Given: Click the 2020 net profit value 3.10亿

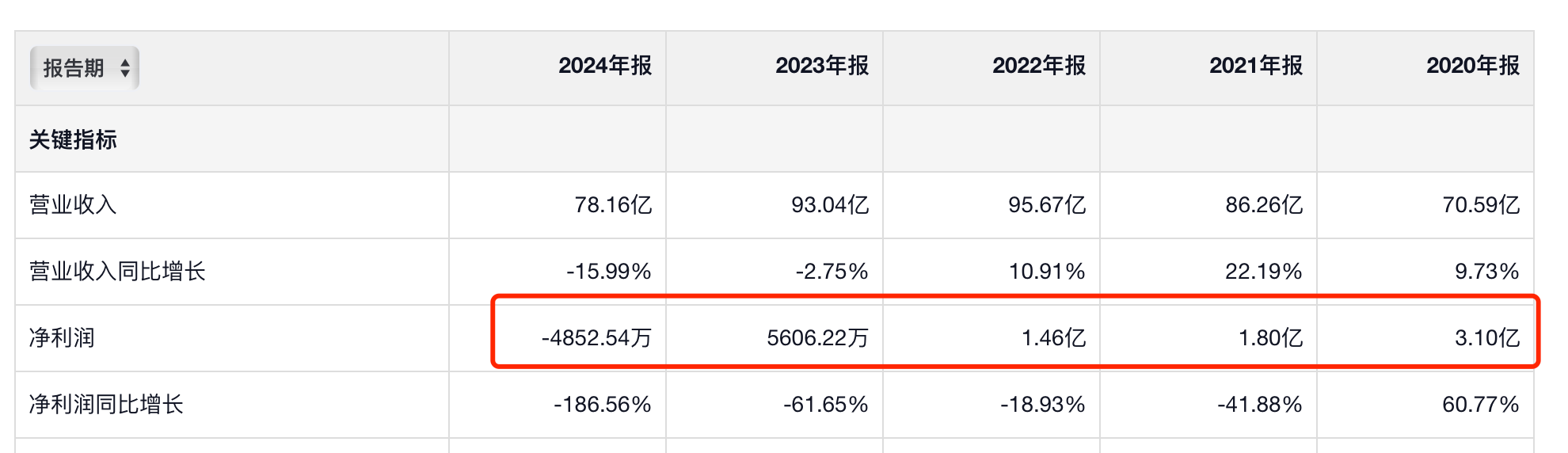Looking at the screenshot, I should 1486,338.
